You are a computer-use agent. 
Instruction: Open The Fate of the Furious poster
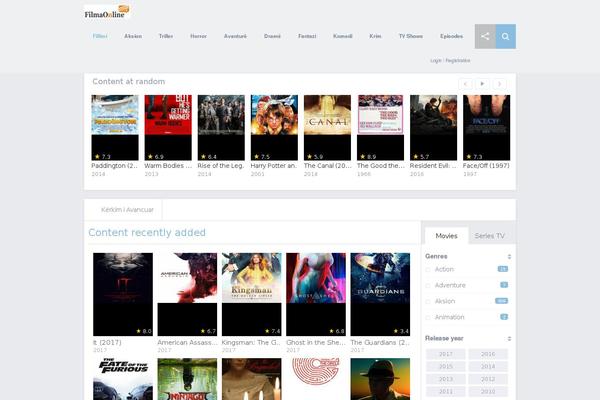click(x=123, y=379)
